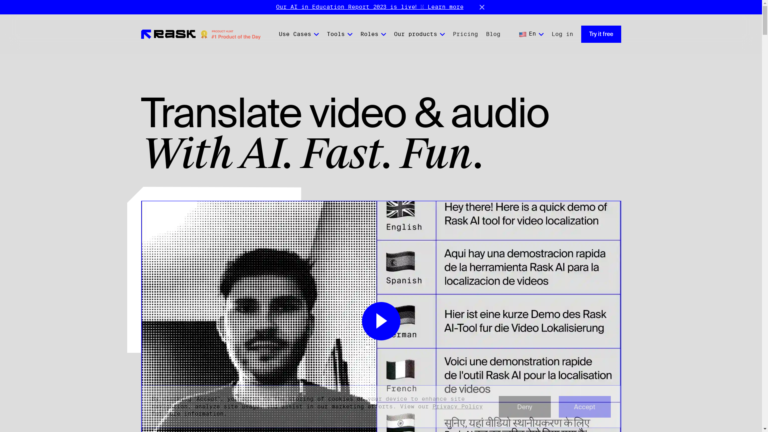This screenshot has height=432, width=768.
Task: Expand the Tools dropdown
Action: click(x=339, y=34)
